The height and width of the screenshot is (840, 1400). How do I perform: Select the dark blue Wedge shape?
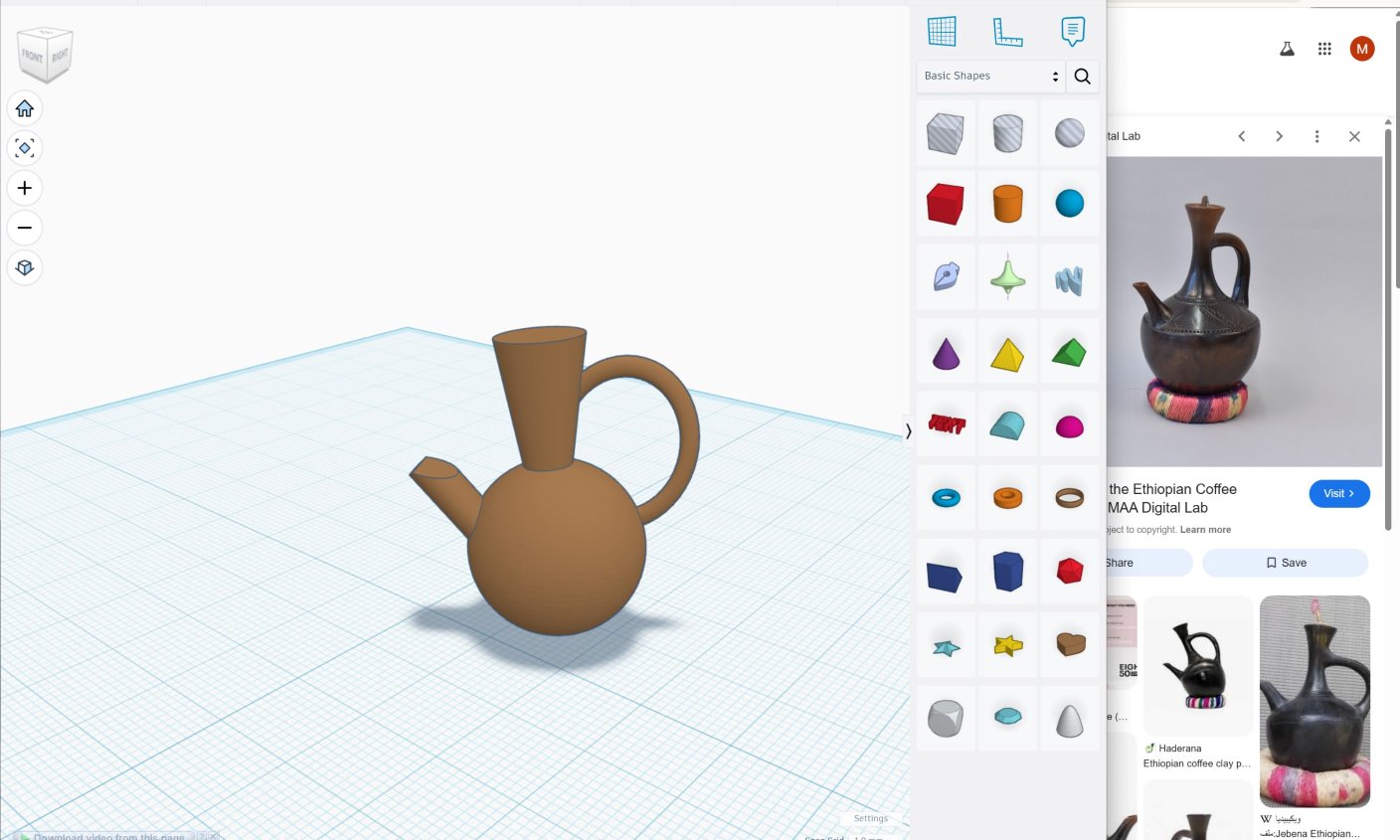946,573
